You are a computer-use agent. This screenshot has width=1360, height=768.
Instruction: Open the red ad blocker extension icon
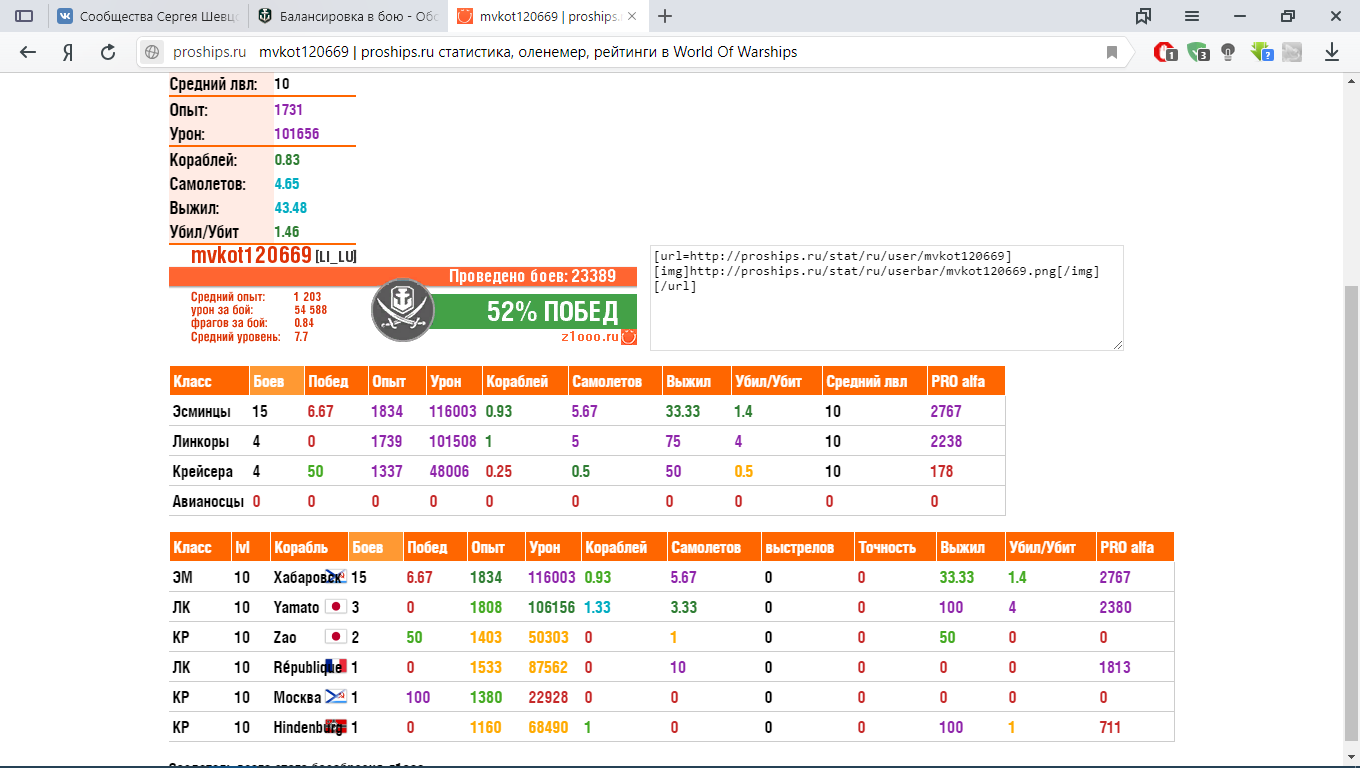[1165, 53]
